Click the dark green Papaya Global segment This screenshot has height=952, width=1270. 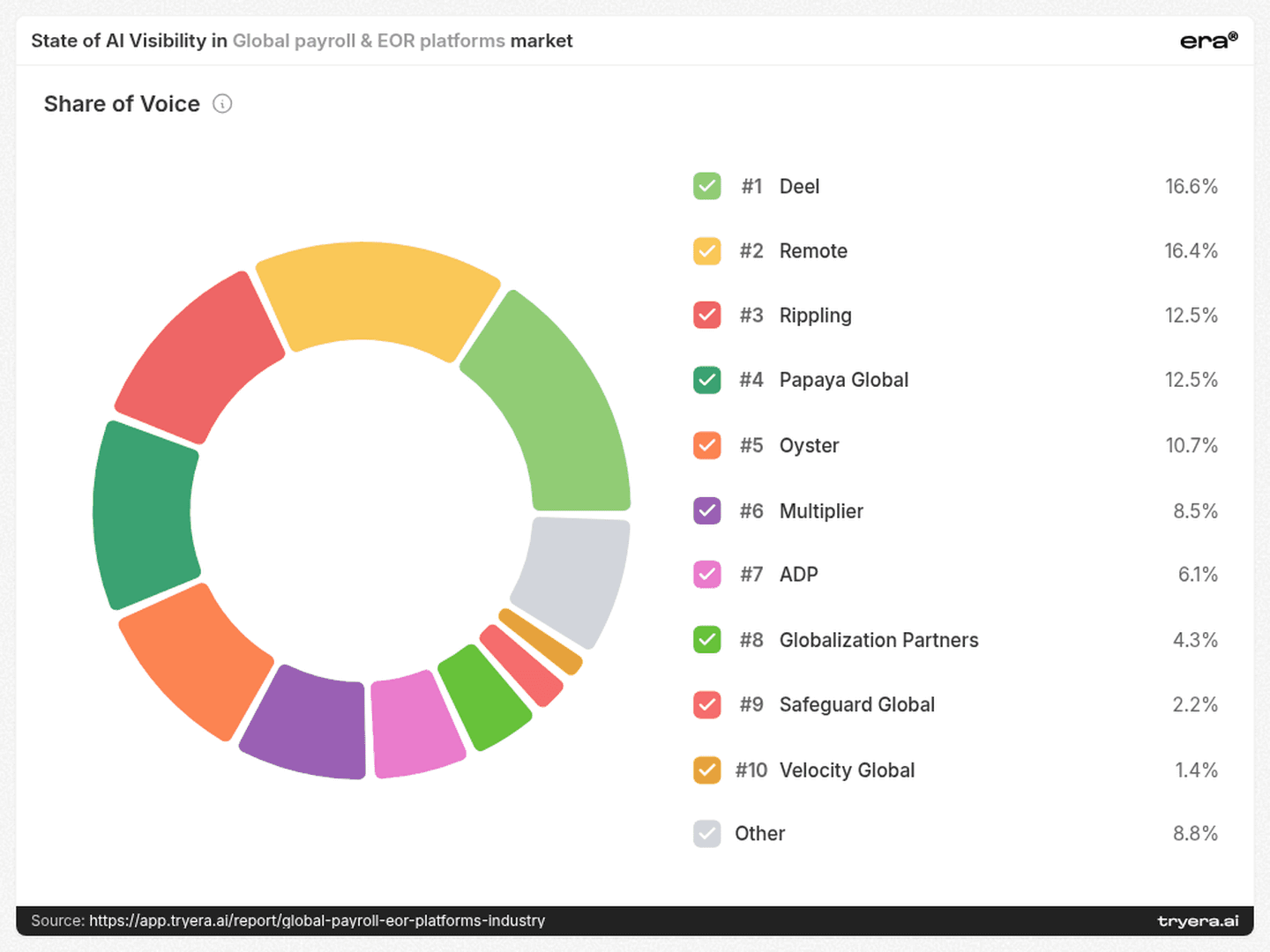144,516
